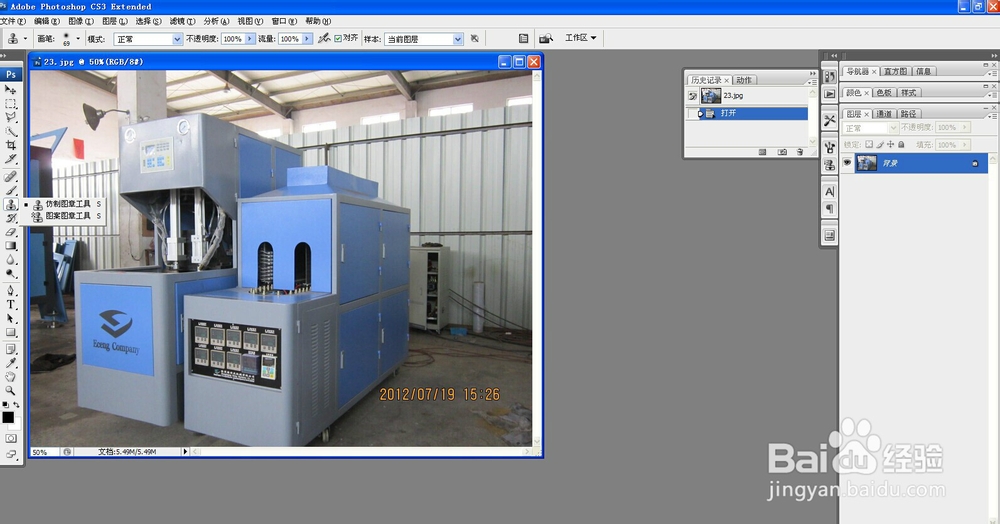This screenshot has width=1000, height=524.
Task: Toggle Brushes palette icon in options bar
Action: point(523,39)
